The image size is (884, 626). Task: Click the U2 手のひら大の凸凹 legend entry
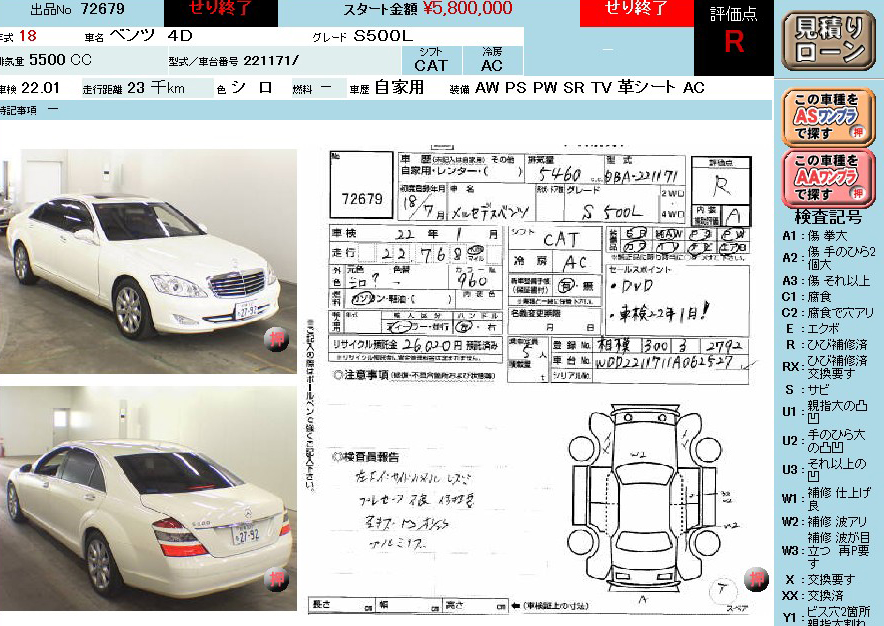click(824, 440)
